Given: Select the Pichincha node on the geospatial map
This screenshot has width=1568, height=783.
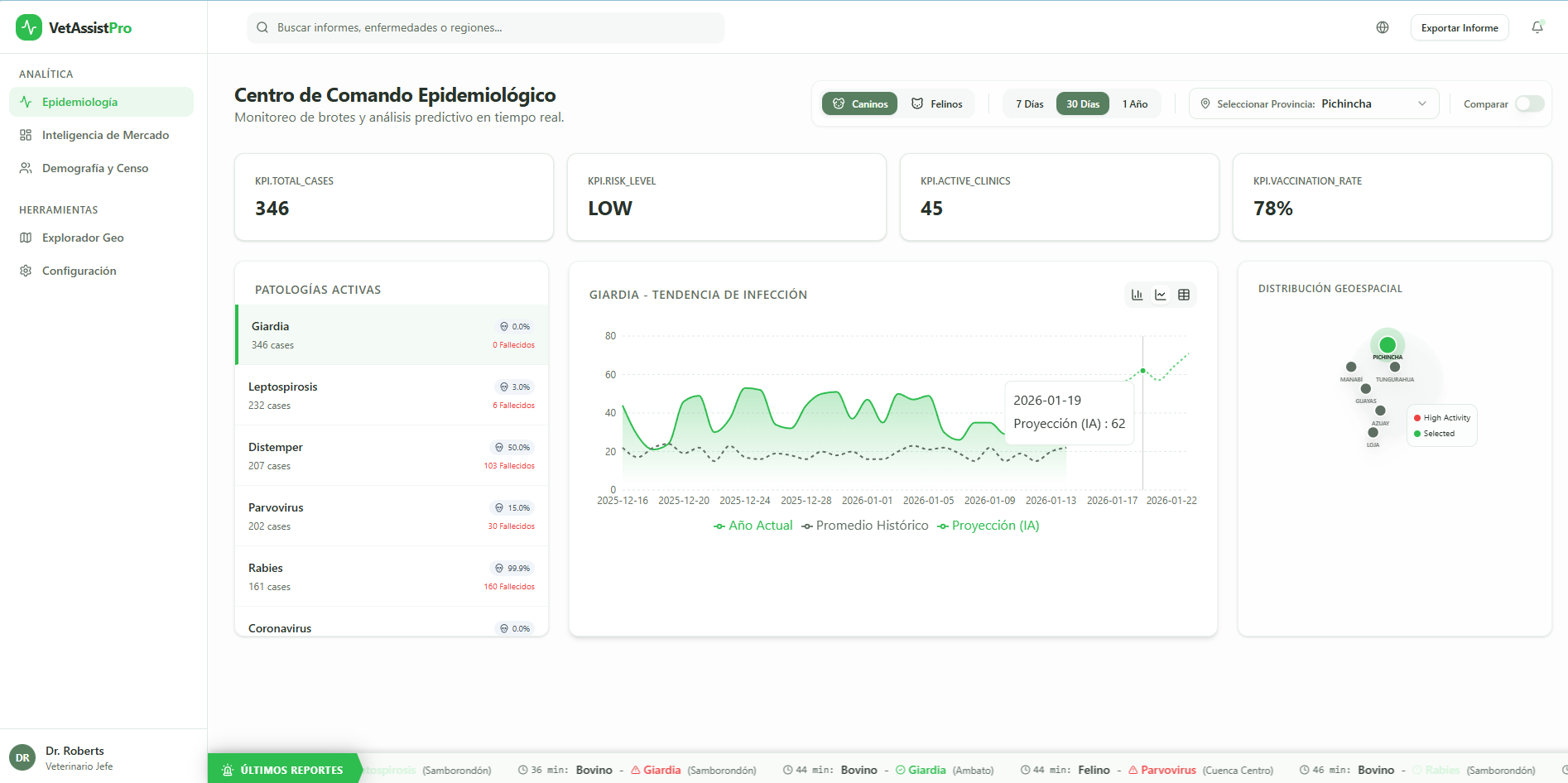Looking at the screenshot, I should click(x=1388, y=345).
